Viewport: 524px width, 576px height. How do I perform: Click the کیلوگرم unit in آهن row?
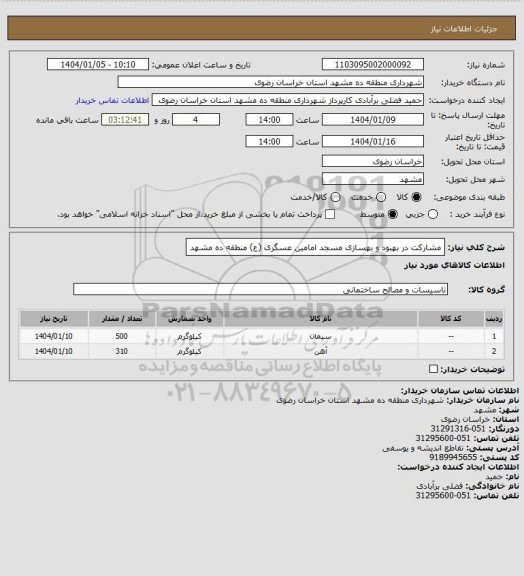tap(190, 352)
